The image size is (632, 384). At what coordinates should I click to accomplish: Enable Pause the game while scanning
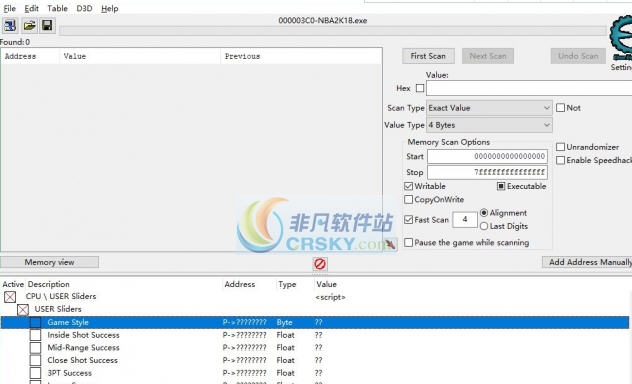[x=408, y=243]
